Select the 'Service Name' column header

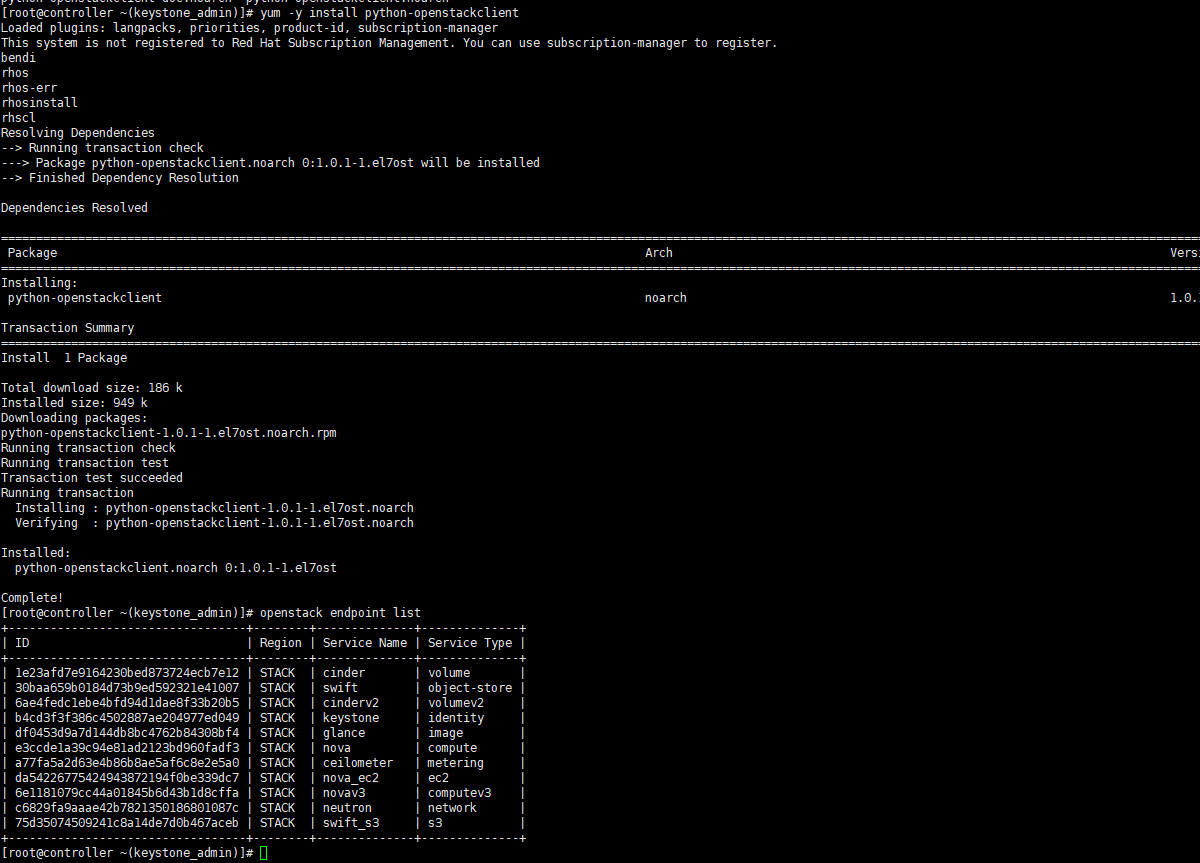pos(364,643)
